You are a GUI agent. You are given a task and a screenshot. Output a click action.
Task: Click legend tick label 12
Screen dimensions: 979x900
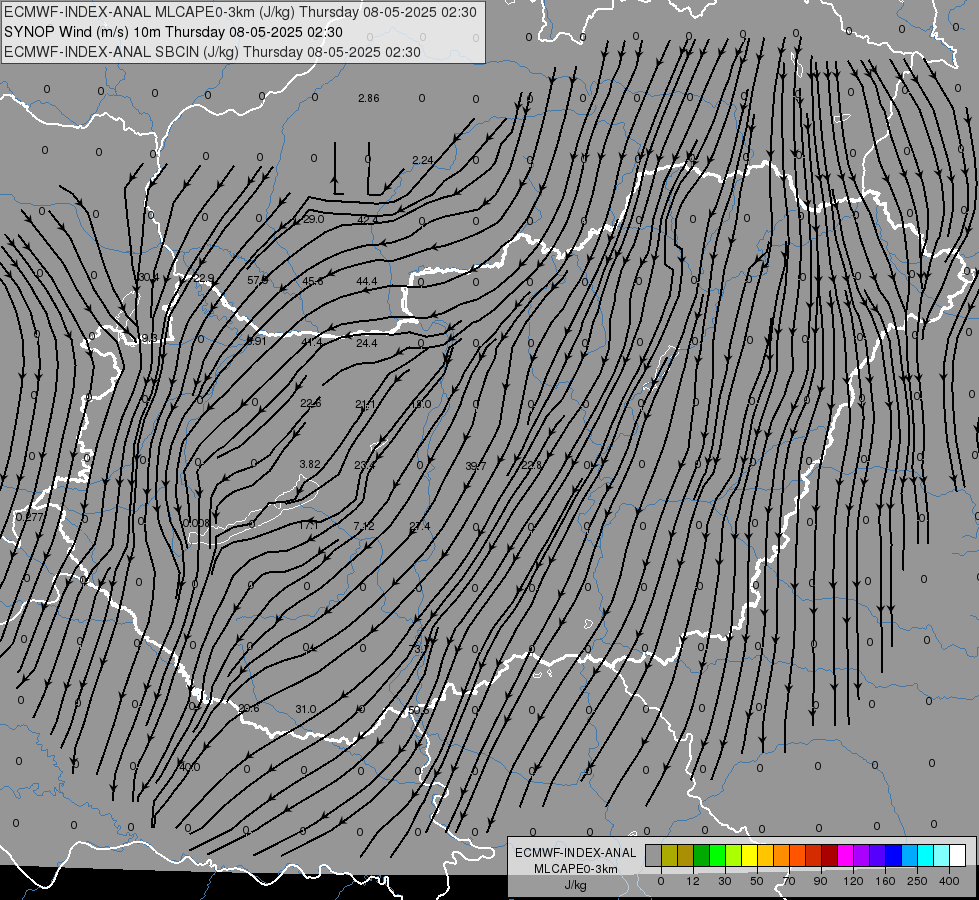tap(693, 881)
